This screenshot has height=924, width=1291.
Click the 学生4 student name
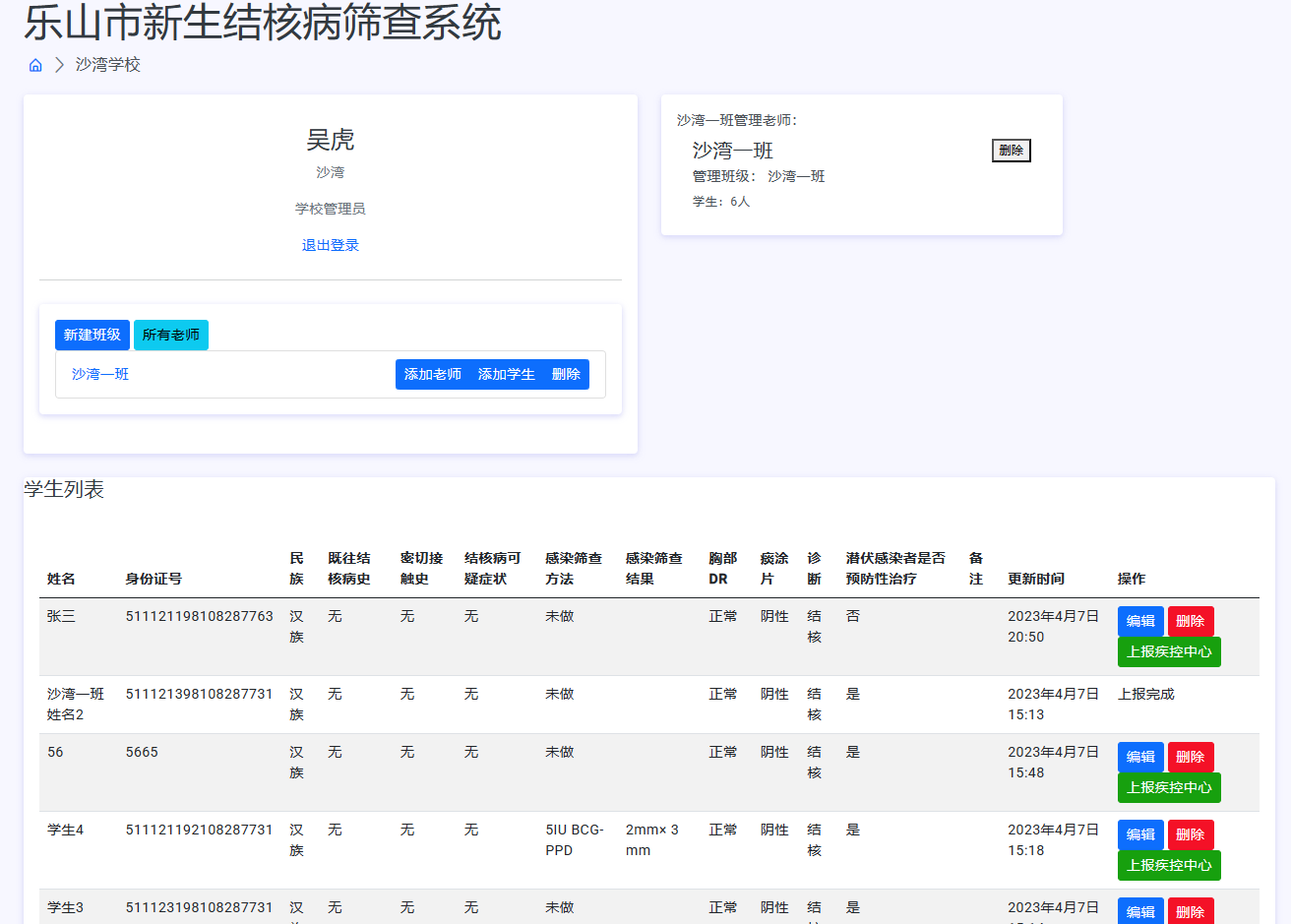(x=66, y=830)
